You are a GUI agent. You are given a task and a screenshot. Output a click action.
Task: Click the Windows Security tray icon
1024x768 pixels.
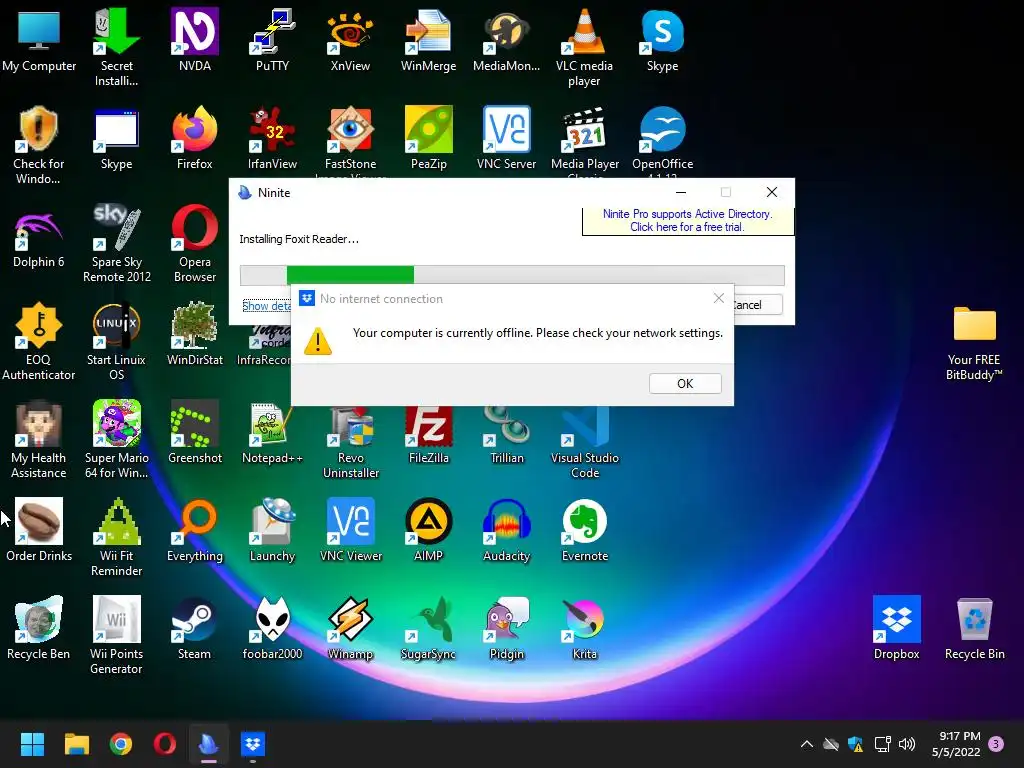click(x=856, y=744)
